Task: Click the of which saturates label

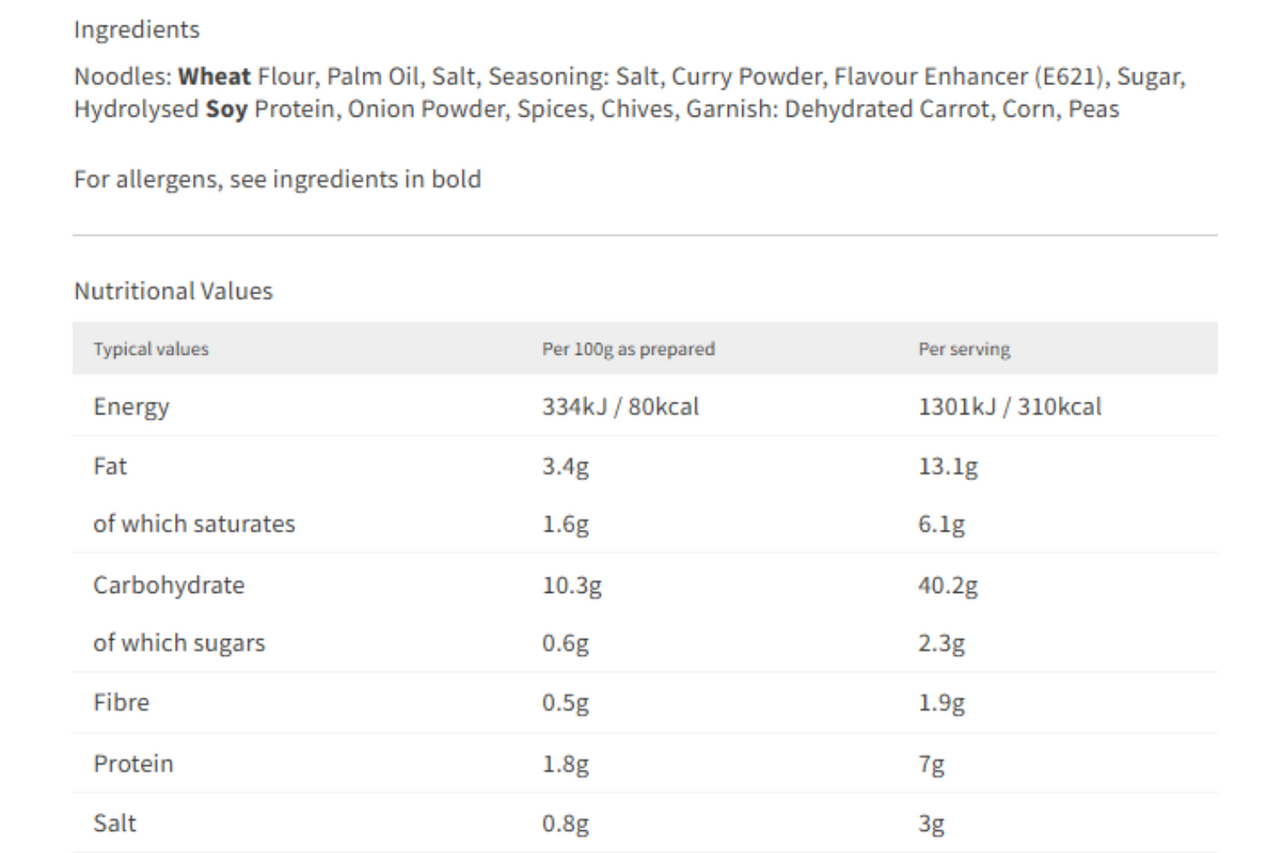Action: tap(194, 524)
